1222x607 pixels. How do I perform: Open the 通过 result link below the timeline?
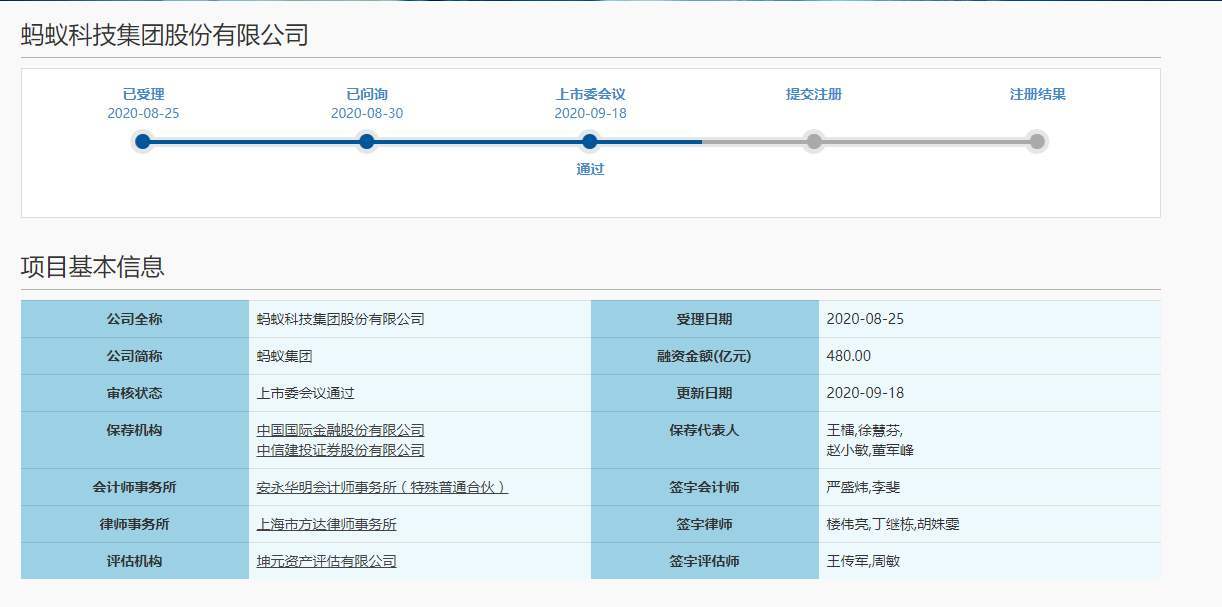pos(588,169)
